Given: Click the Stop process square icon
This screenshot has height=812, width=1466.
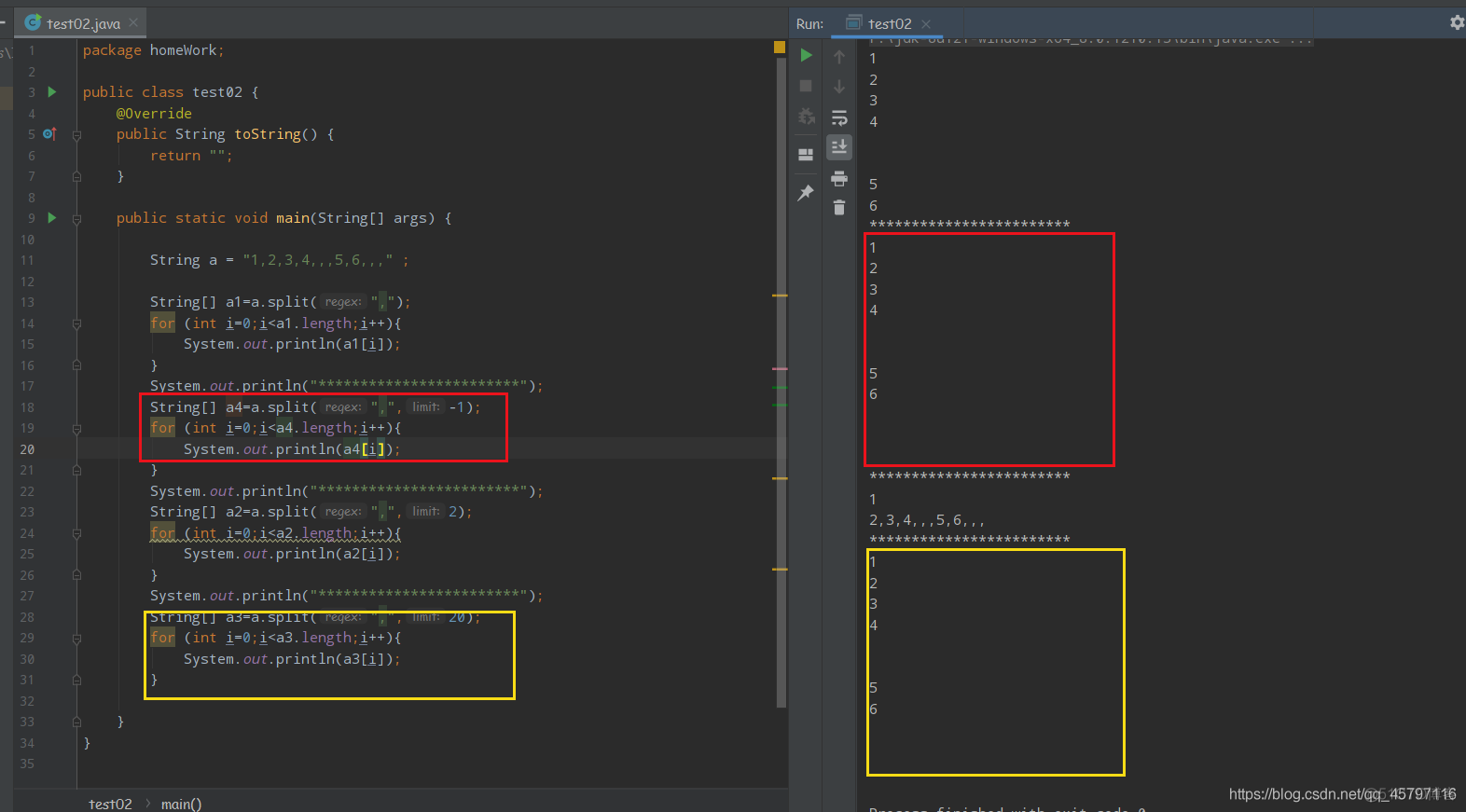Looking at the screenshot, I should [x=807, y=86].
